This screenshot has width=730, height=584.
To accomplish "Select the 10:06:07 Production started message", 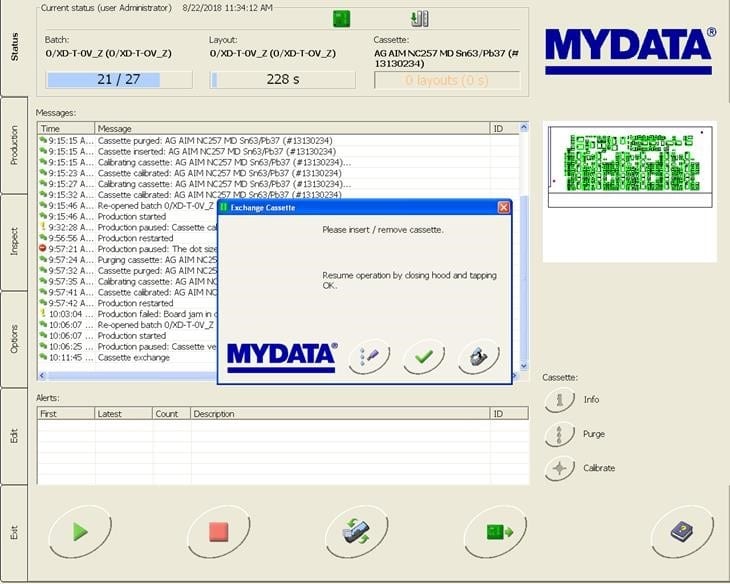I will pyautogui.click(x=128, y=336).
